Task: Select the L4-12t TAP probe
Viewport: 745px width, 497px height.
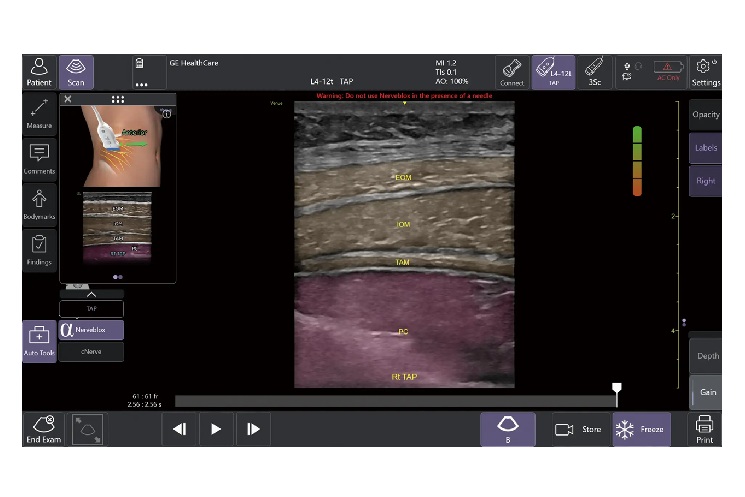Action: click(x=554, y=72)
